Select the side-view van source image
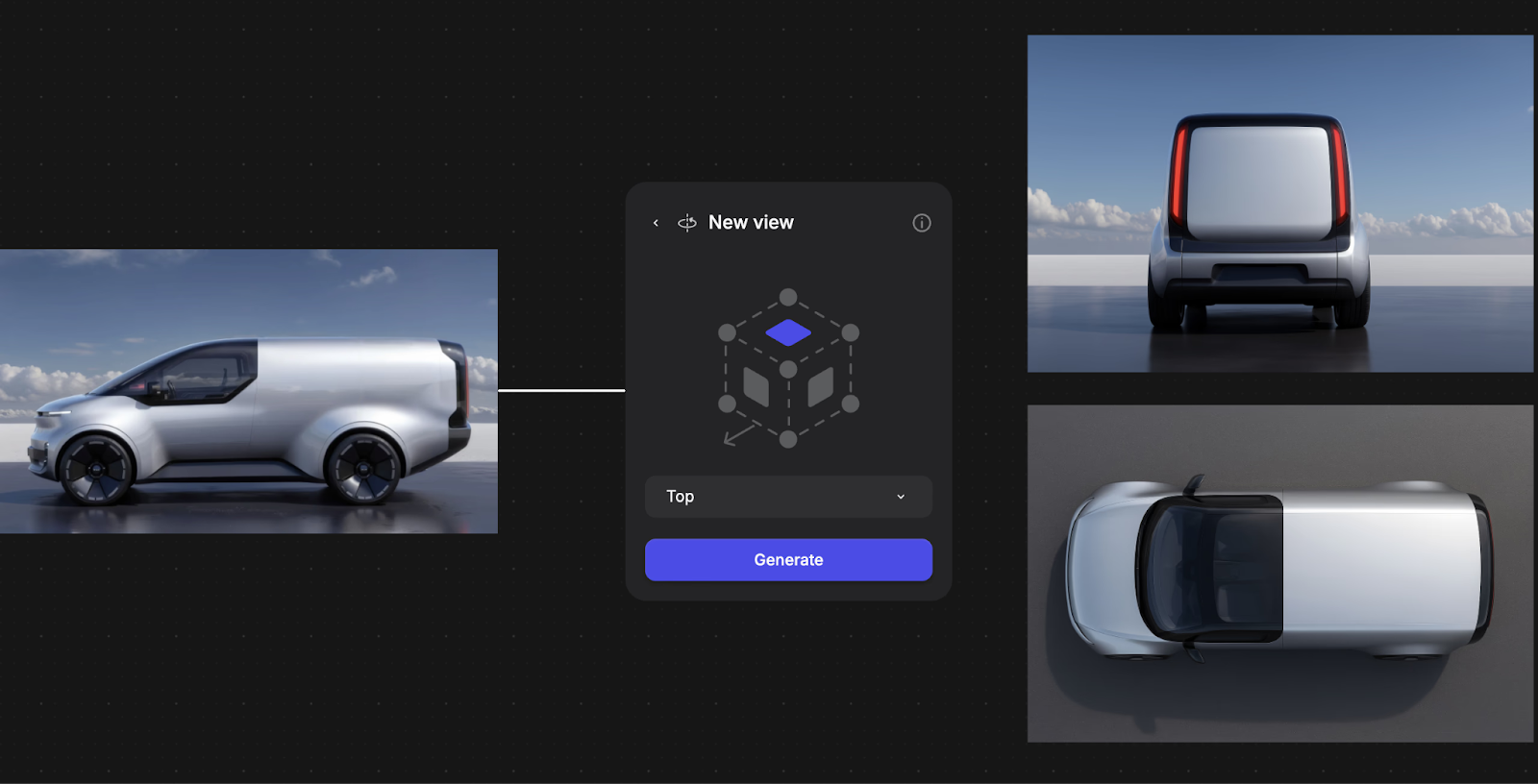 249,391
